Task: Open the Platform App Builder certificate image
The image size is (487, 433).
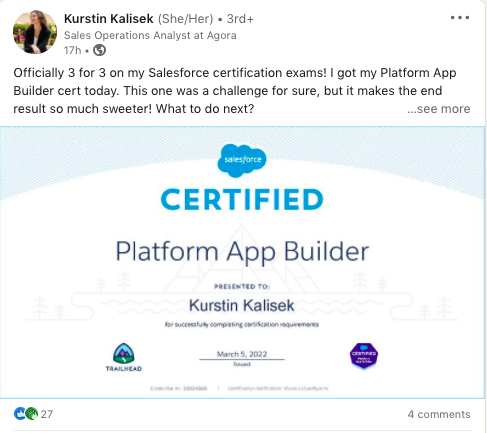Action: pos(242,262)
